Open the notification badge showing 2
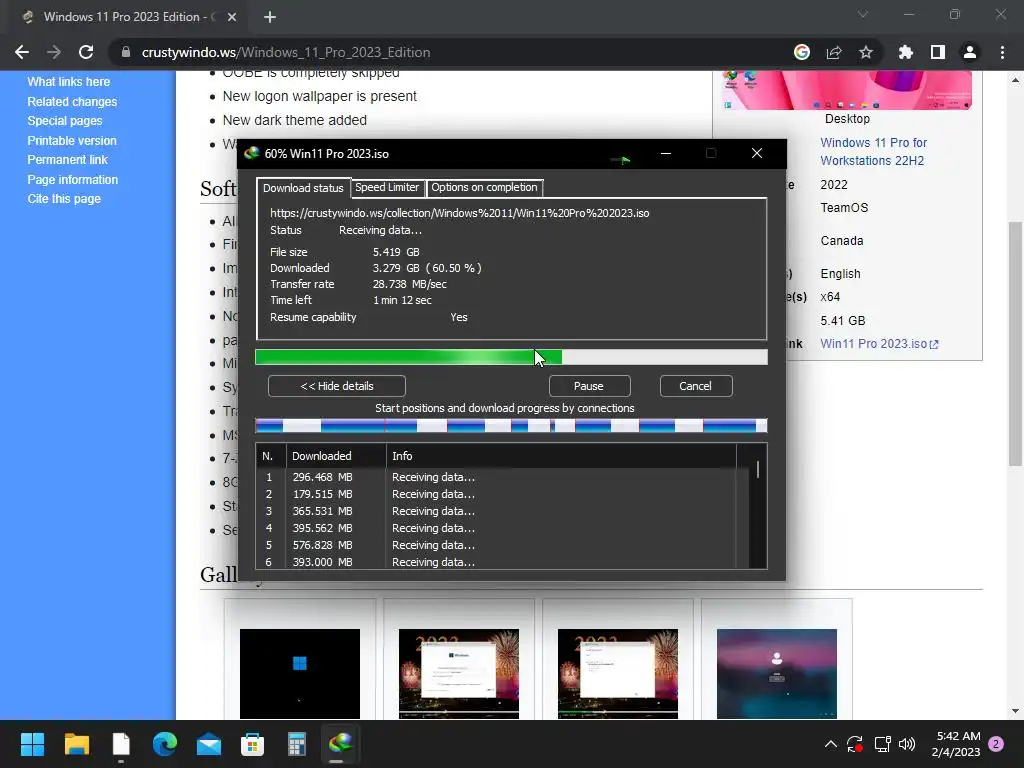Image resolution: width=1024 pixels, height=768 pixels. click(997, 744)
